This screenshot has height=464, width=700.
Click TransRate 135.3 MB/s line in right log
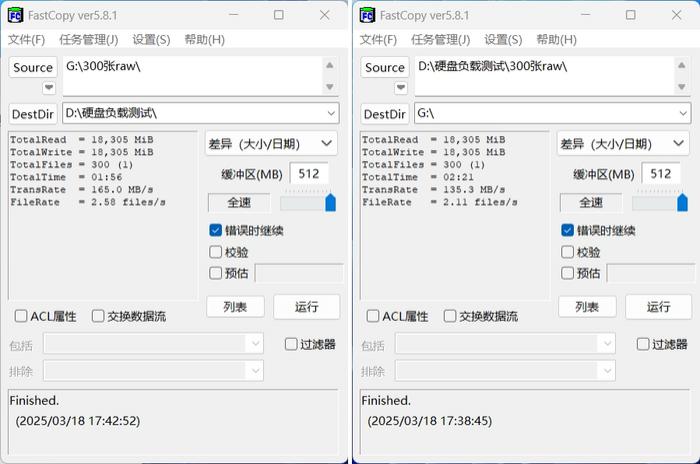click(433, 190)
